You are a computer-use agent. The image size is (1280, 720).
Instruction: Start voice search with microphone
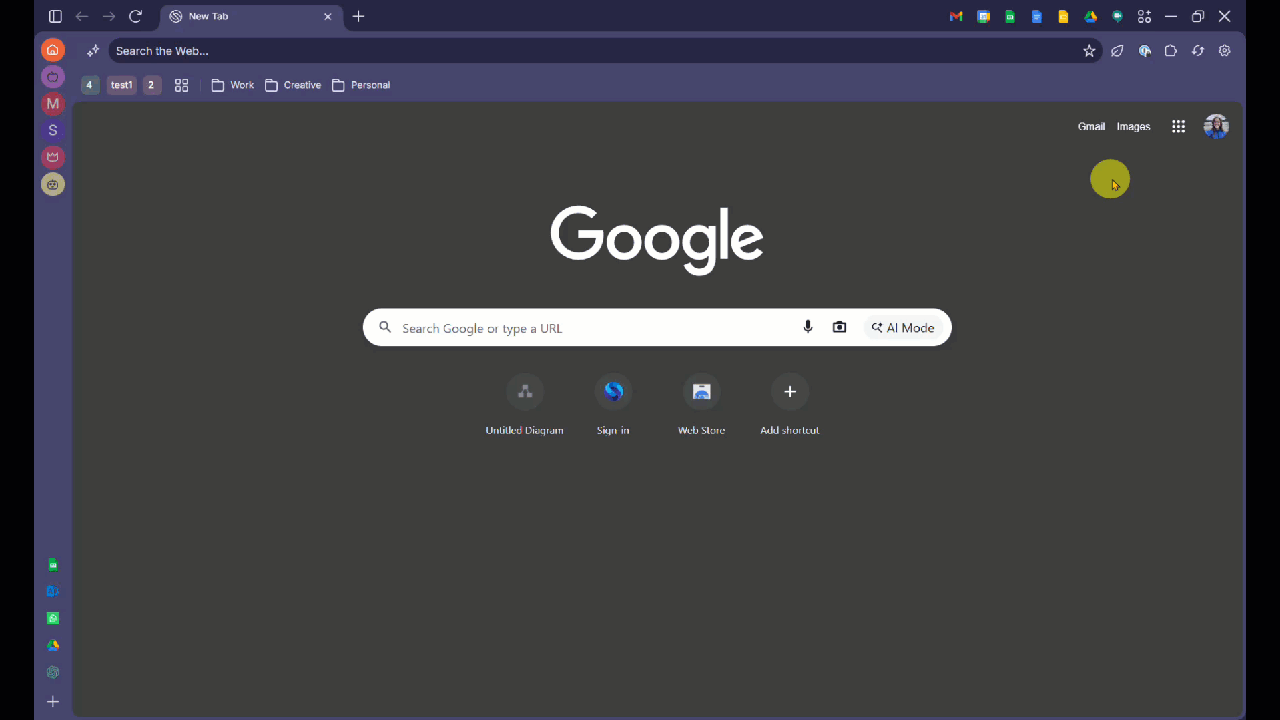pyautogui.click(x=808, y=327)
